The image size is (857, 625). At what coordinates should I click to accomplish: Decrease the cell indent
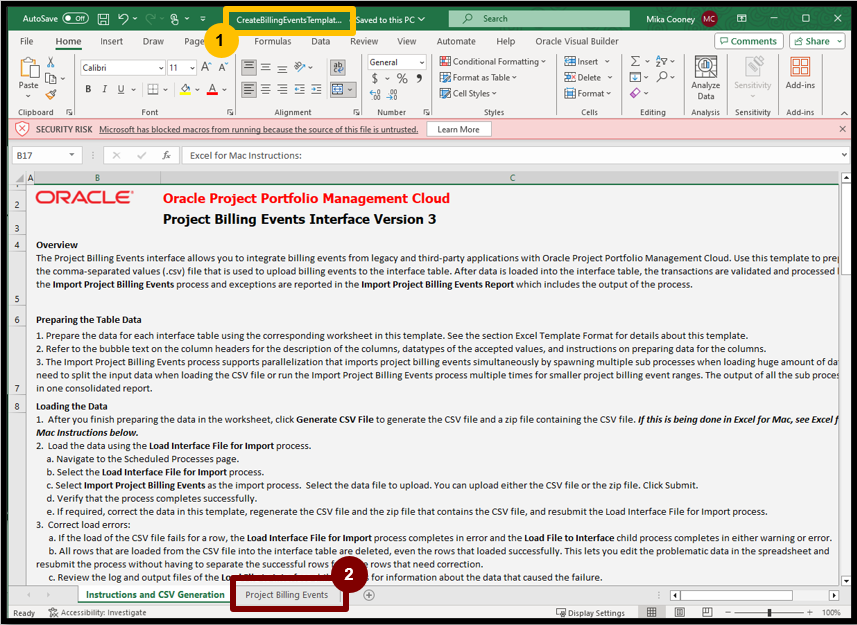tap(300, 89)
